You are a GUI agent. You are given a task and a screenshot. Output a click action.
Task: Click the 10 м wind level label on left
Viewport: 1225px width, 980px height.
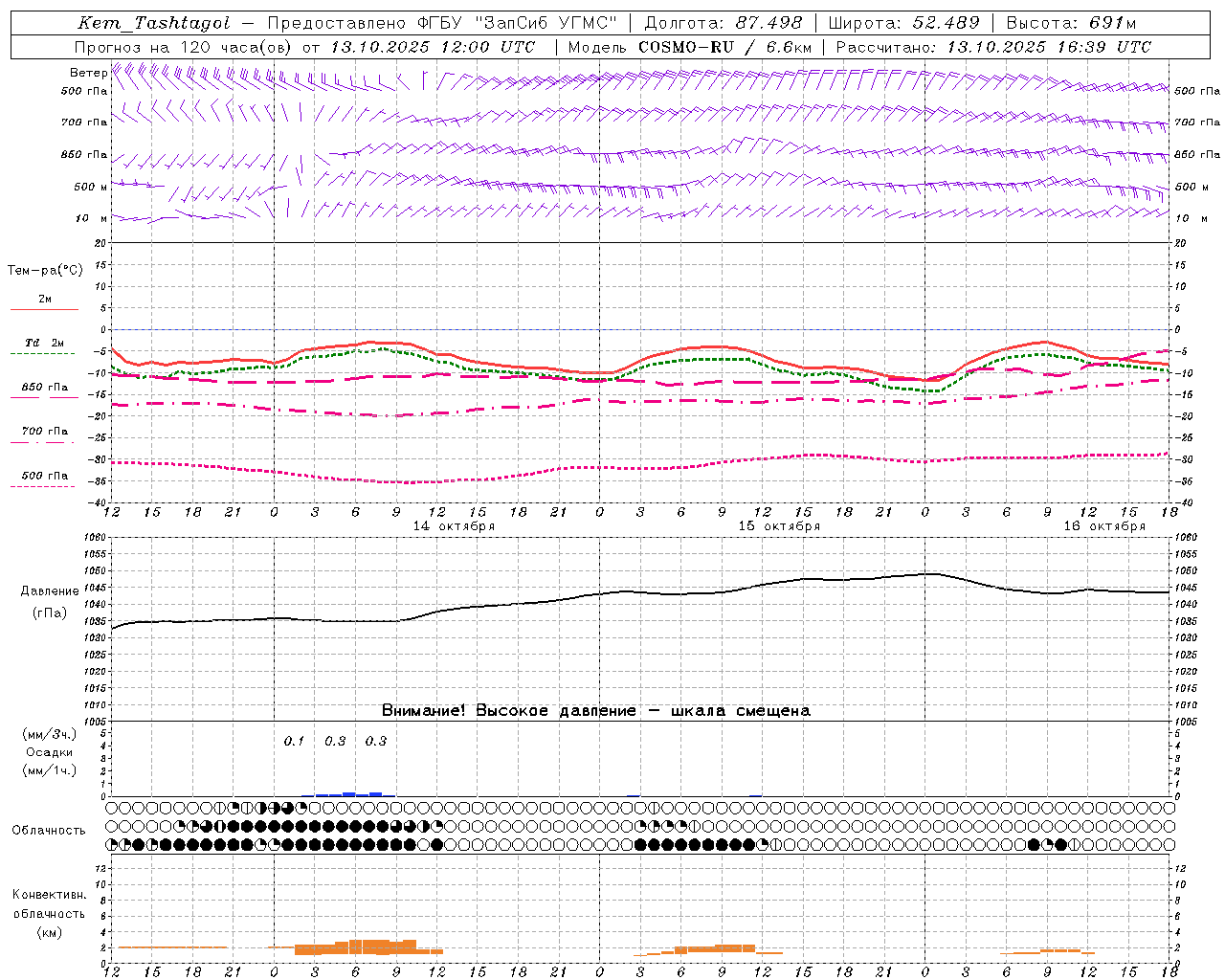[92, 218]
